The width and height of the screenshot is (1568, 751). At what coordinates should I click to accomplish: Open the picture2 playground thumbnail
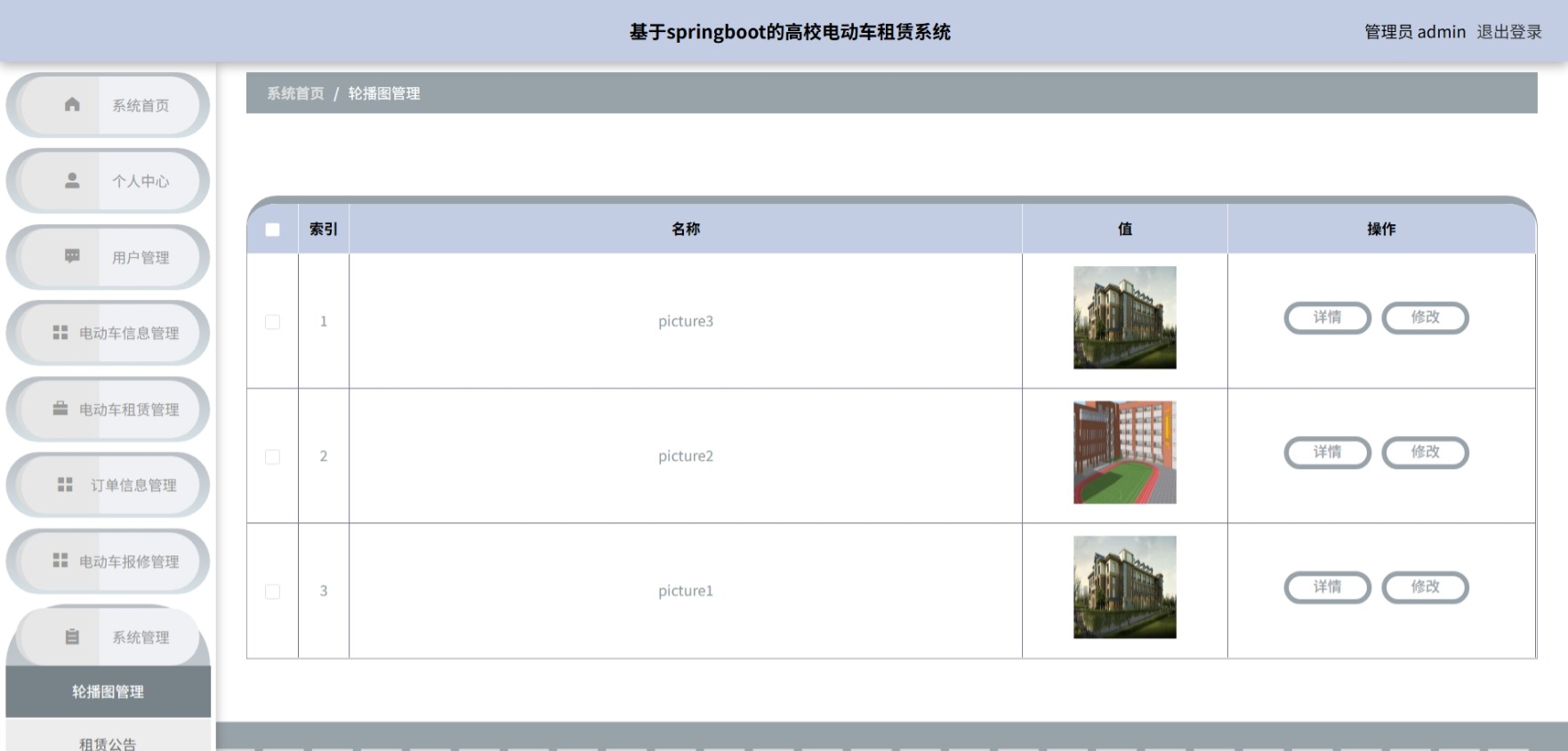pyautogui.click(x=1124, y=452)
